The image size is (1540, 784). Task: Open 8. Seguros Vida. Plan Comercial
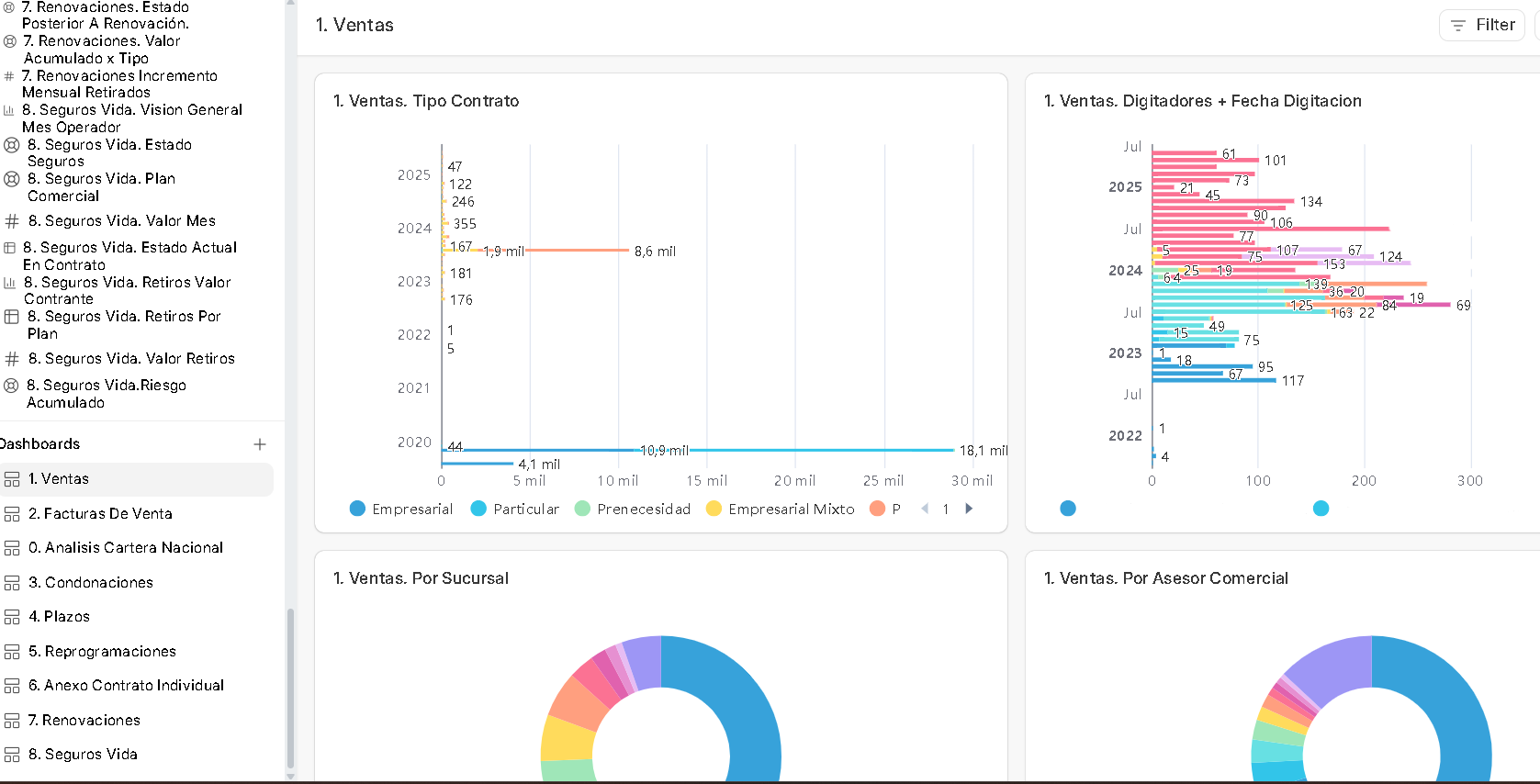101,187
